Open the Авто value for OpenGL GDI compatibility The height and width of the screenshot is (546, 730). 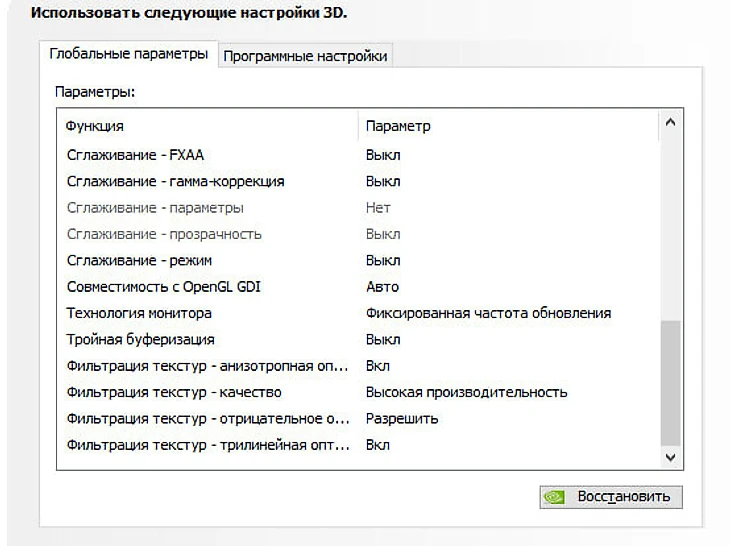pyautogui.click(x=383, y=287)
